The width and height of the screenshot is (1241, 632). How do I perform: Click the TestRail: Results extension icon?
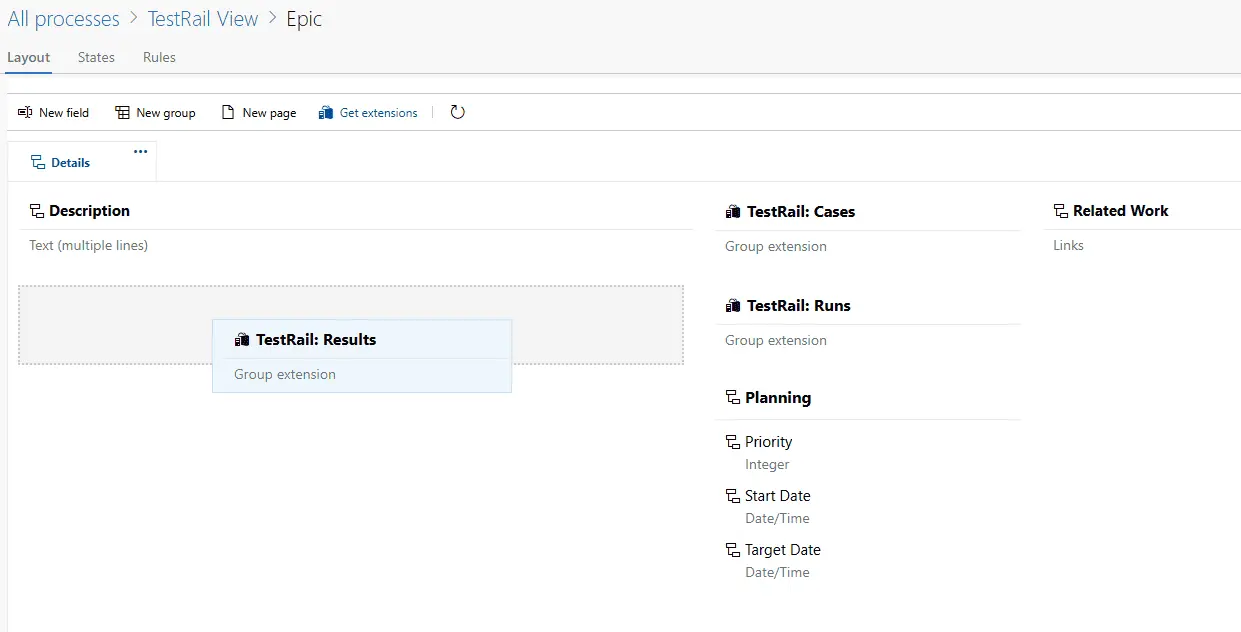pyautogui.click(x=242, y=340)
